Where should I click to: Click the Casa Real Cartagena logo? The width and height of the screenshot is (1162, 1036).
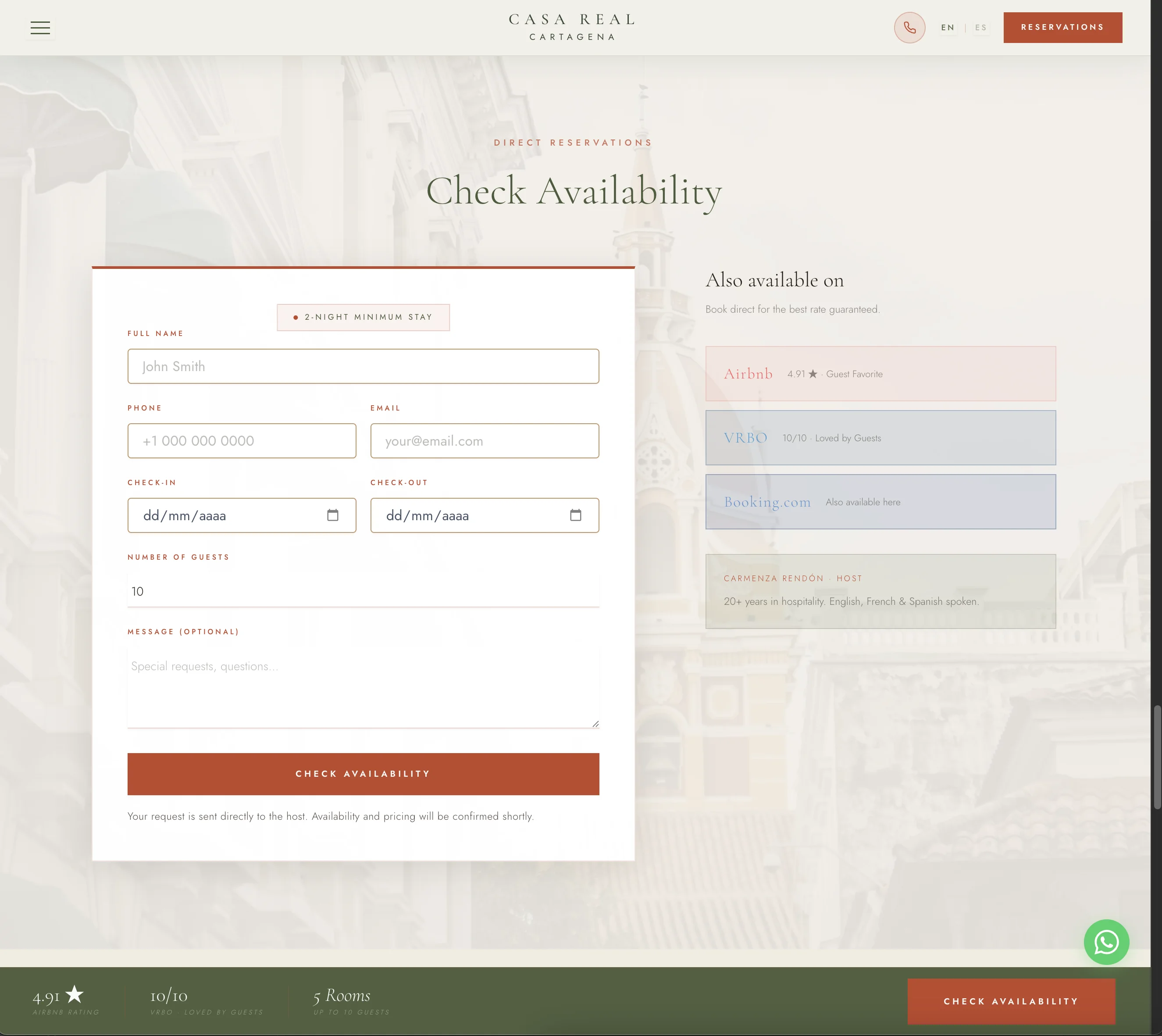(572, 27)
